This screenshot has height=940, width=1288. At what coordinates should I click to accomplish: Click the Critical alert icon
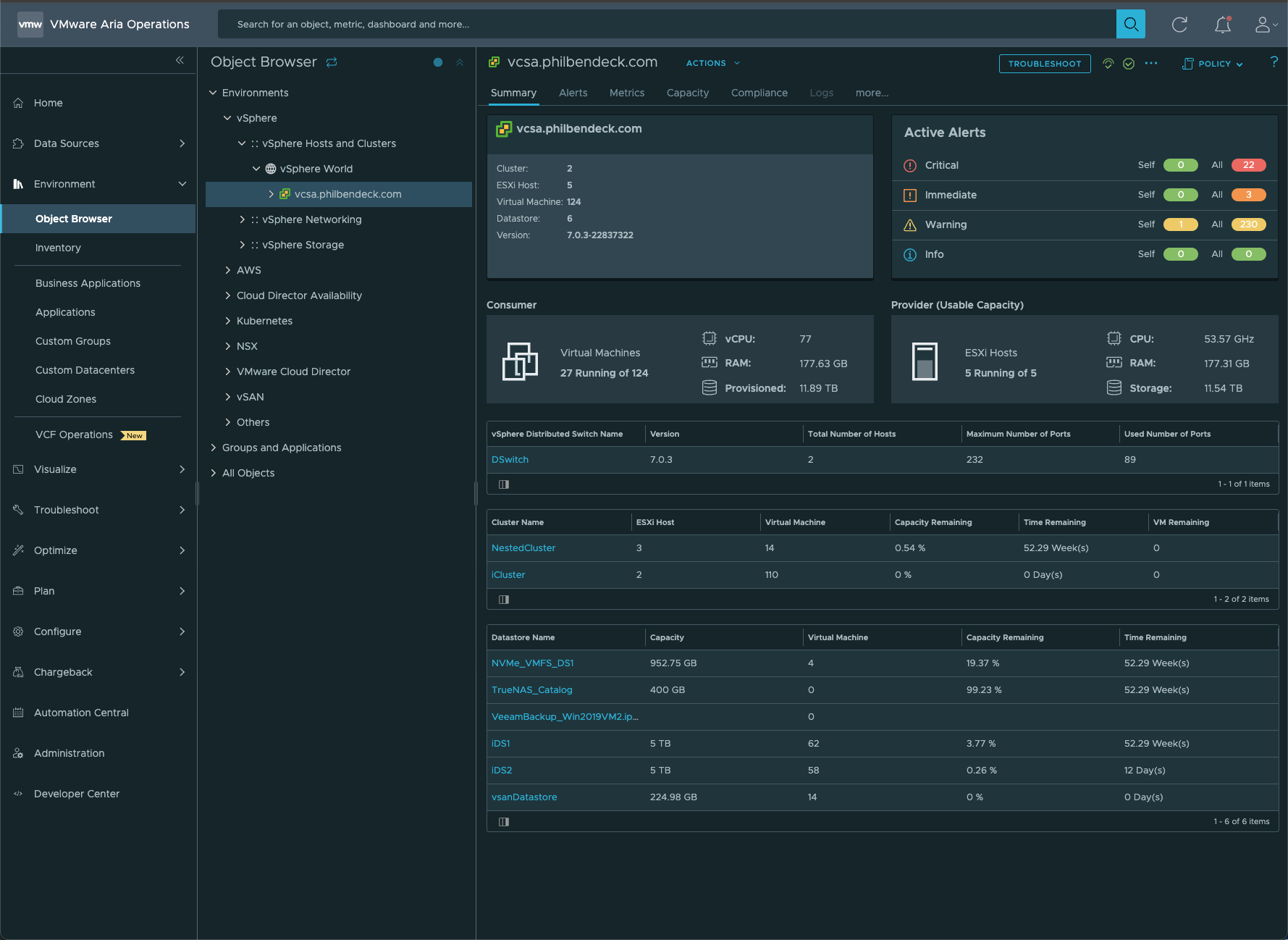tap(910, 166)
